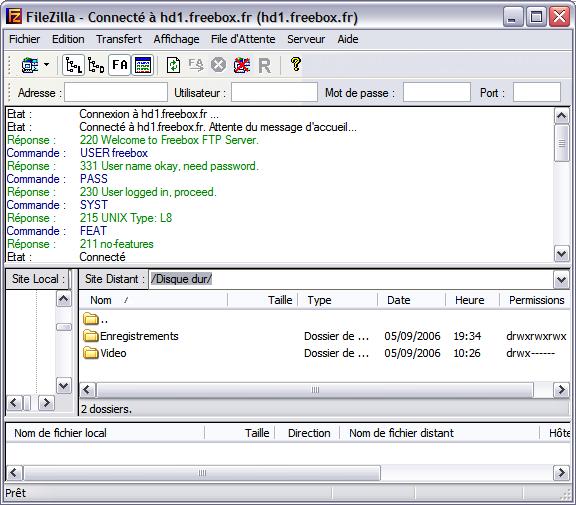
Task: Click the remote list horizontal scrollbar thumb
Action: 315,390
